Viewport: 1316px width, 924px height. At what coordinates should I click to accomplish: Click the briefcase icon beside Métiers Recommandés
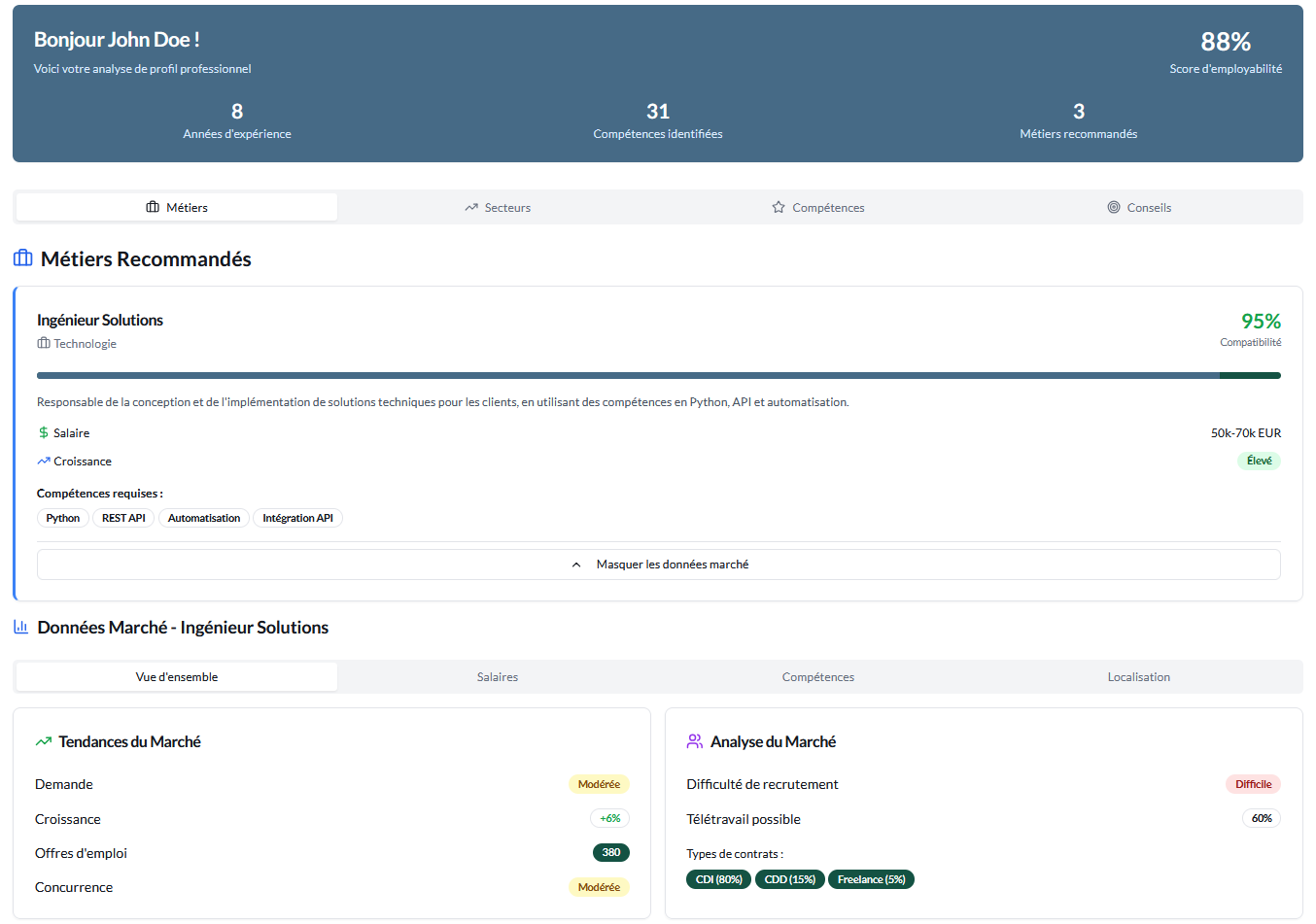(x=22, y=258)
